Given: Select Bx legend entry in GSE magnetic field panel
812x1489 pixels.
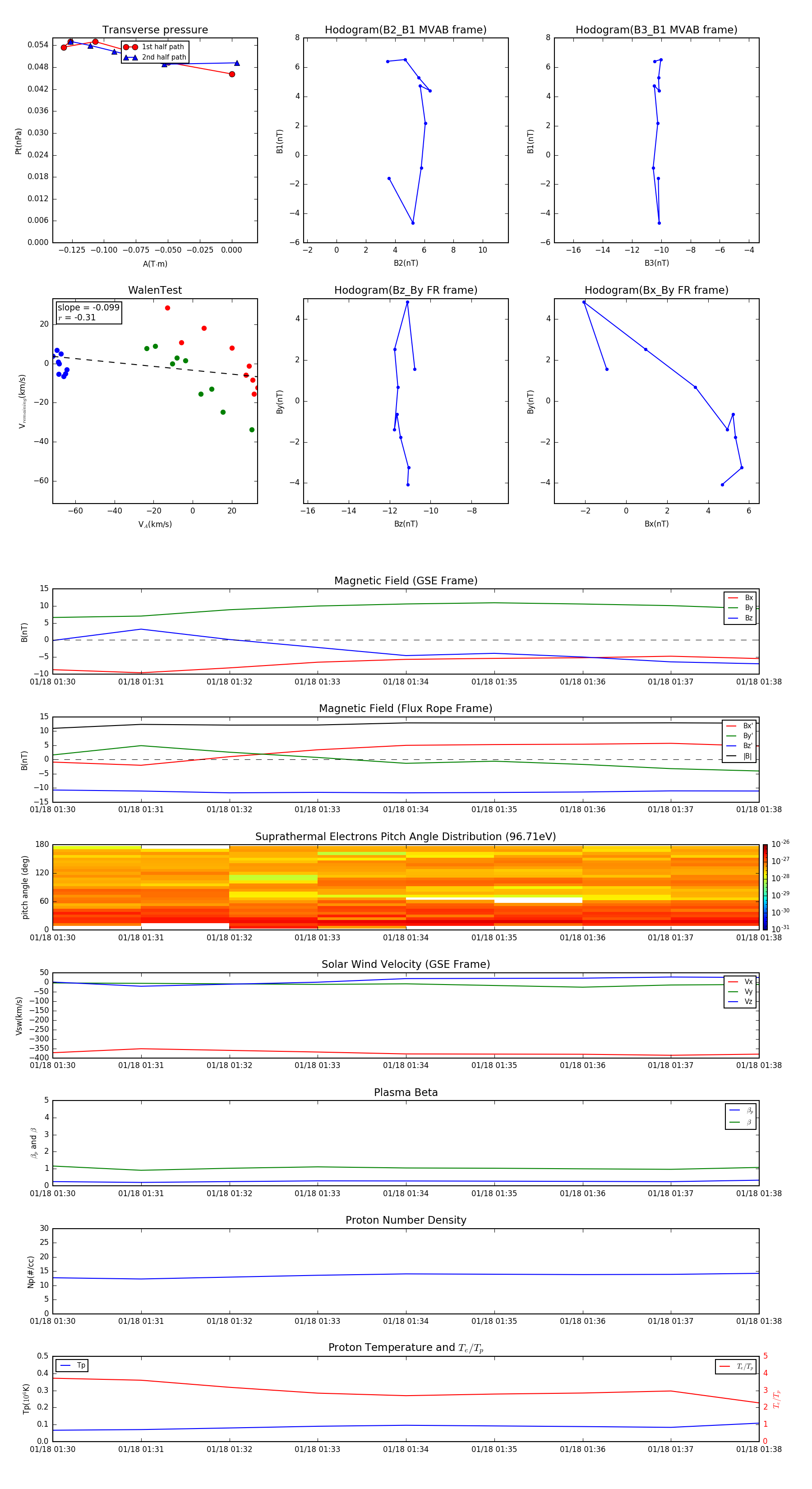Looking at the screenshot, I should tap(740, 598).
